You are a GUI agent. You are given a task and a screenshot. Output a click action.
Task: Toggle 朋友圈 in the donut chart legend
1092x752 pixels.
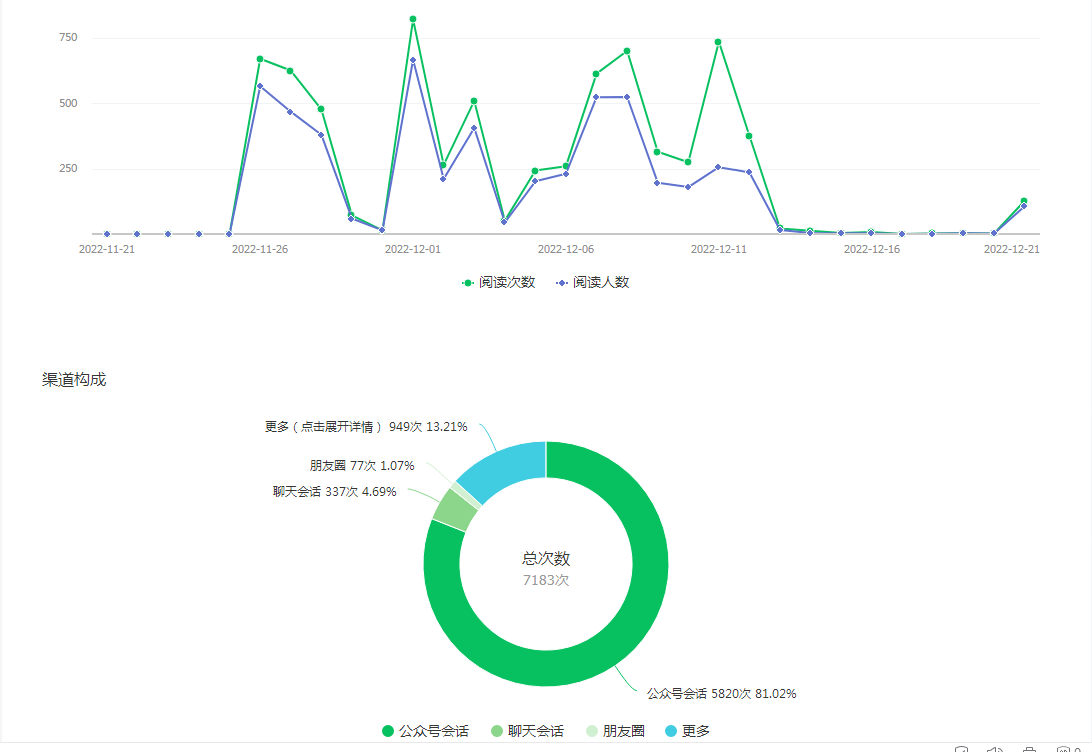coord(615,731)
